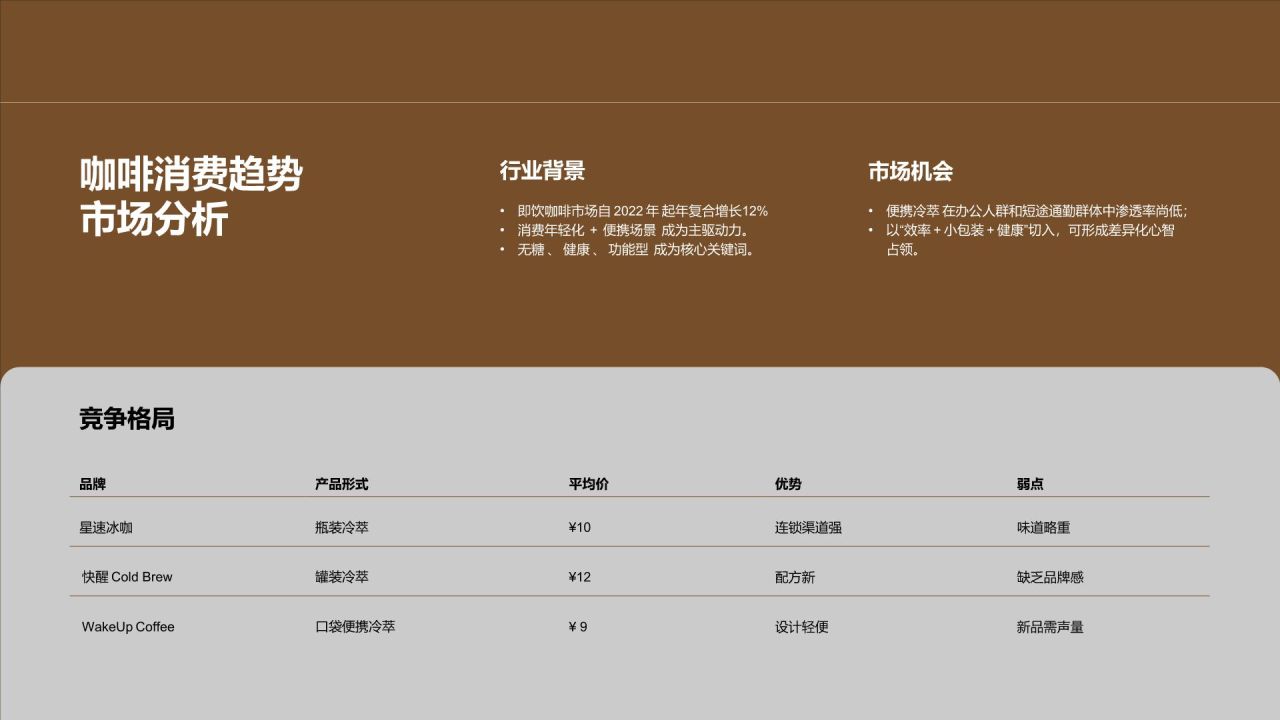Click the 平均价 column header

(x=589, y=484)
